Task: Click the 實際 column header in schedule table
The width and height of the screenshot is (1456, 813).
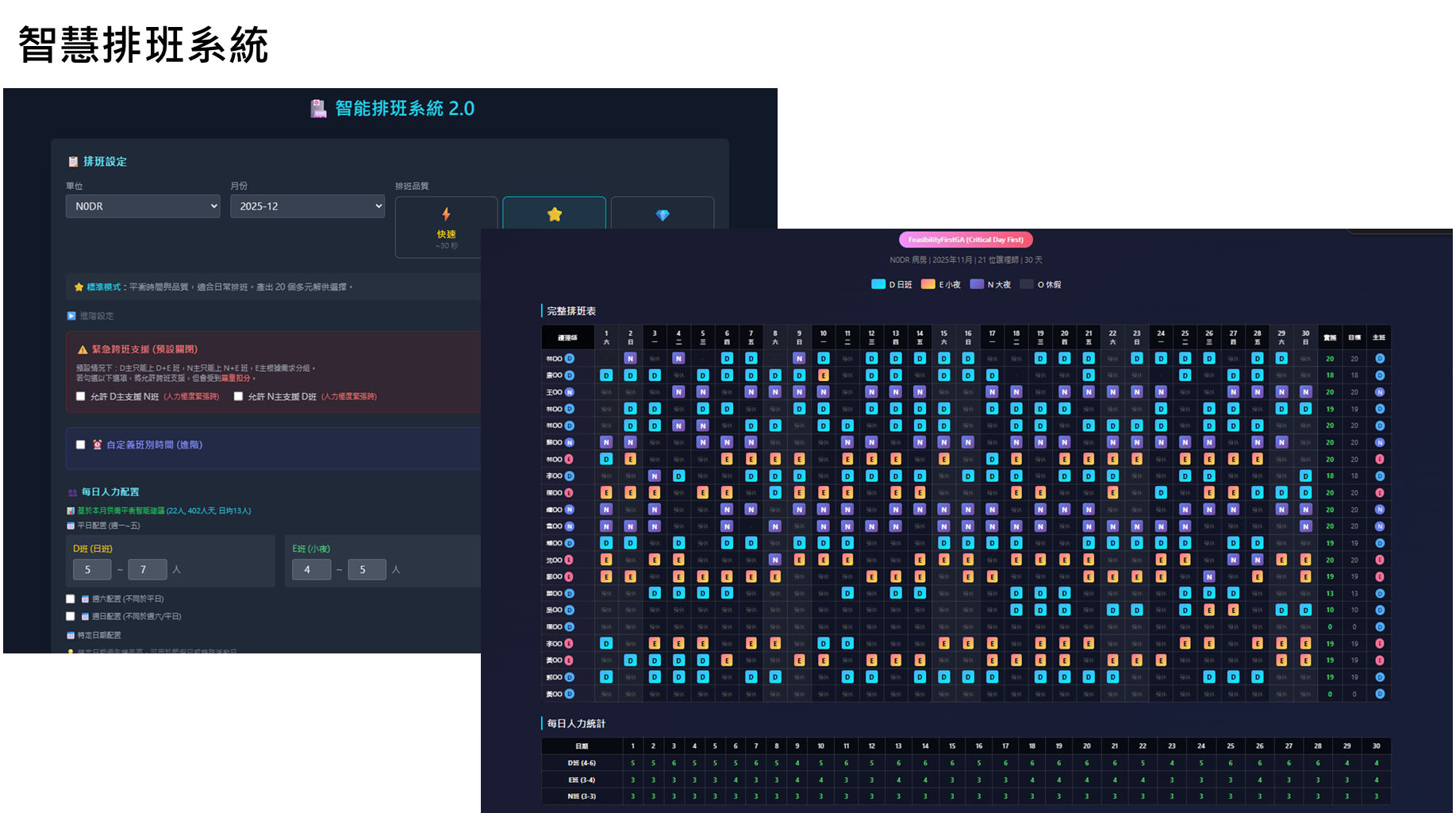Action: point(1330,337)
